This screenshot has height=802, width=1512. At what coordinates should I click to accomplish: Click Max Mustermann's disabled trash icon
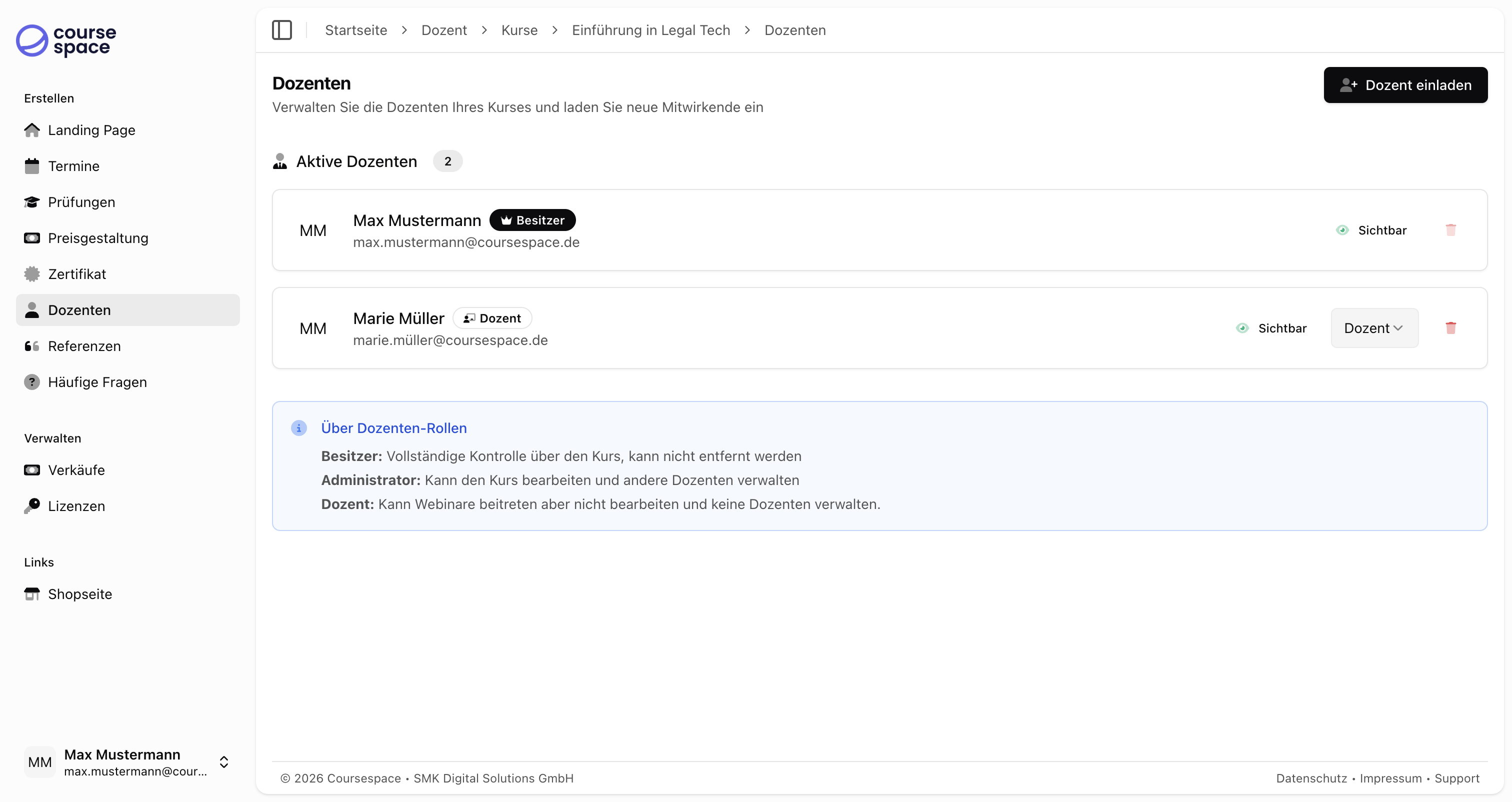(x=1450, y=230)
